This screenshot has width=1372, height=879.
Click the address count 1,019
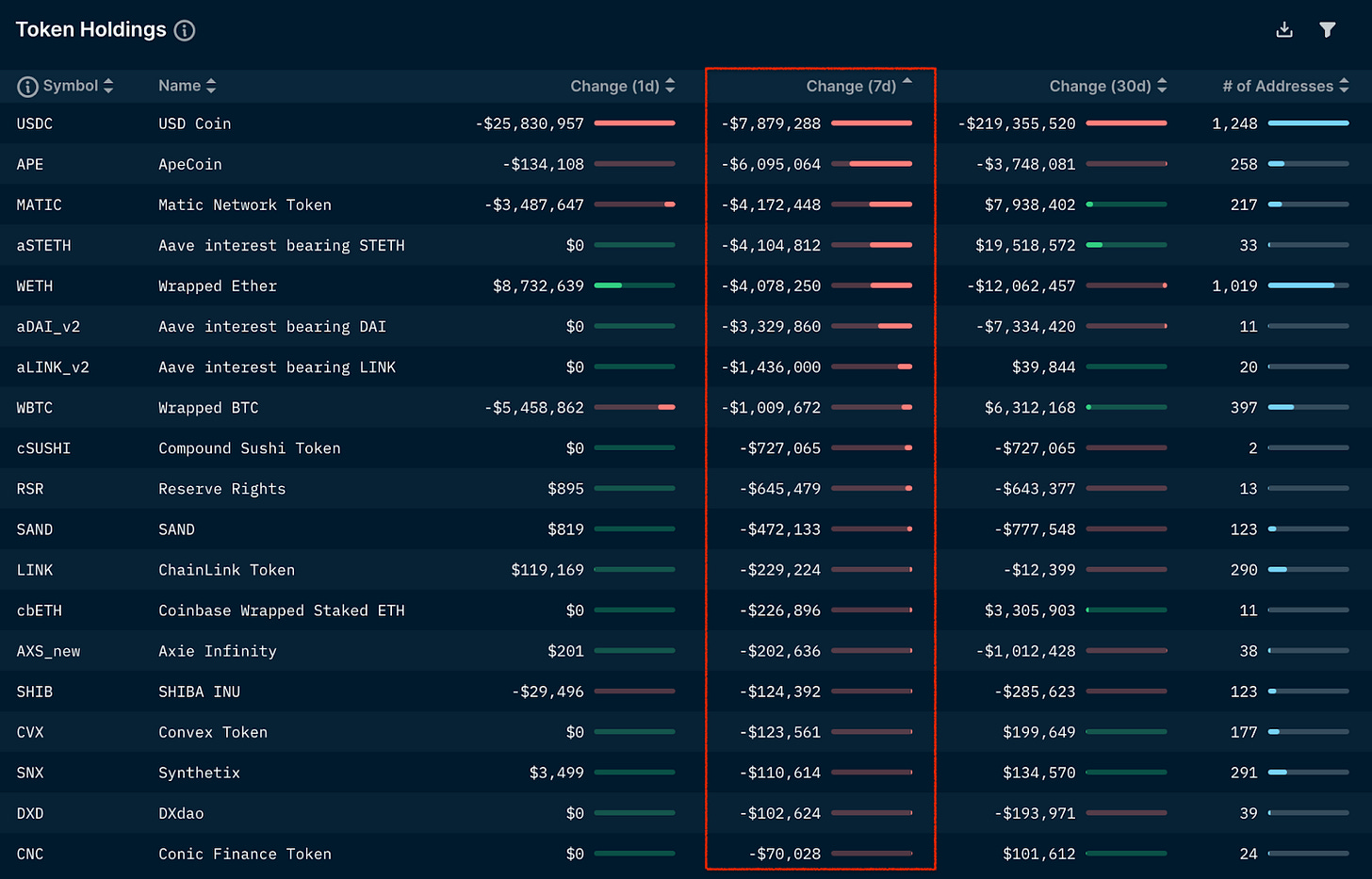coord(1234,285)
